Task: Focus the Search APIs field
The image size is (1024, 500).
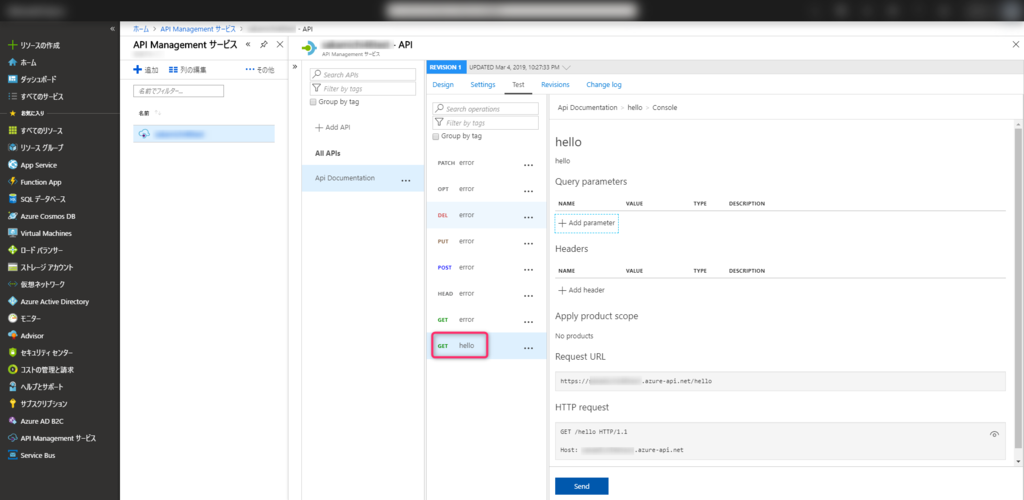Action: [x=362, y=75]
